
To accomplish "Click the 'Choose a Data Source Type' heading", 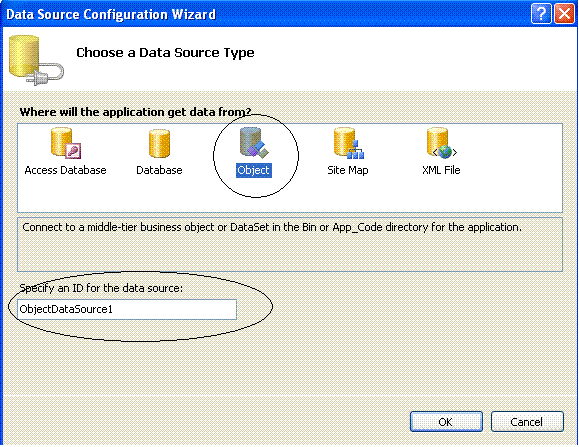I will [x=165, y=52].
